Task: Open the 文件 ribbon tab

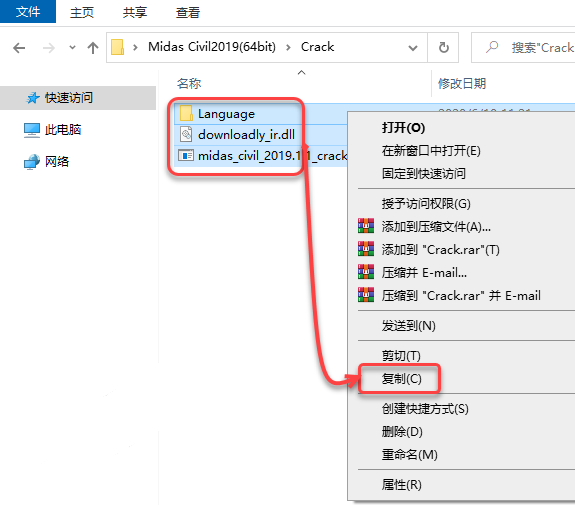Action: click(x=28, y=11)
